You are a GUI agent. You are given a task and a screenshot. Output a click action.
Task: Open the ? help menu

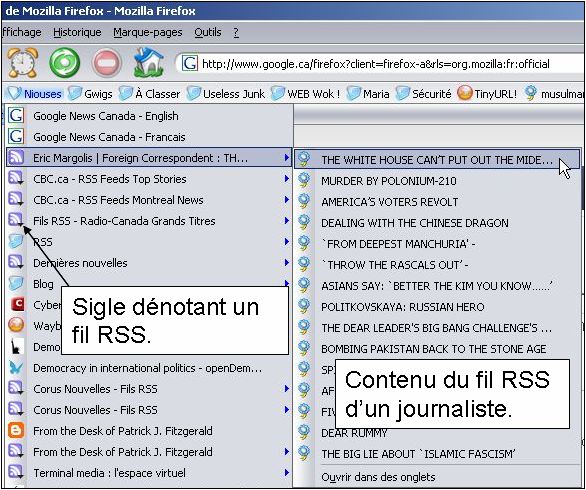pos(236,32)
